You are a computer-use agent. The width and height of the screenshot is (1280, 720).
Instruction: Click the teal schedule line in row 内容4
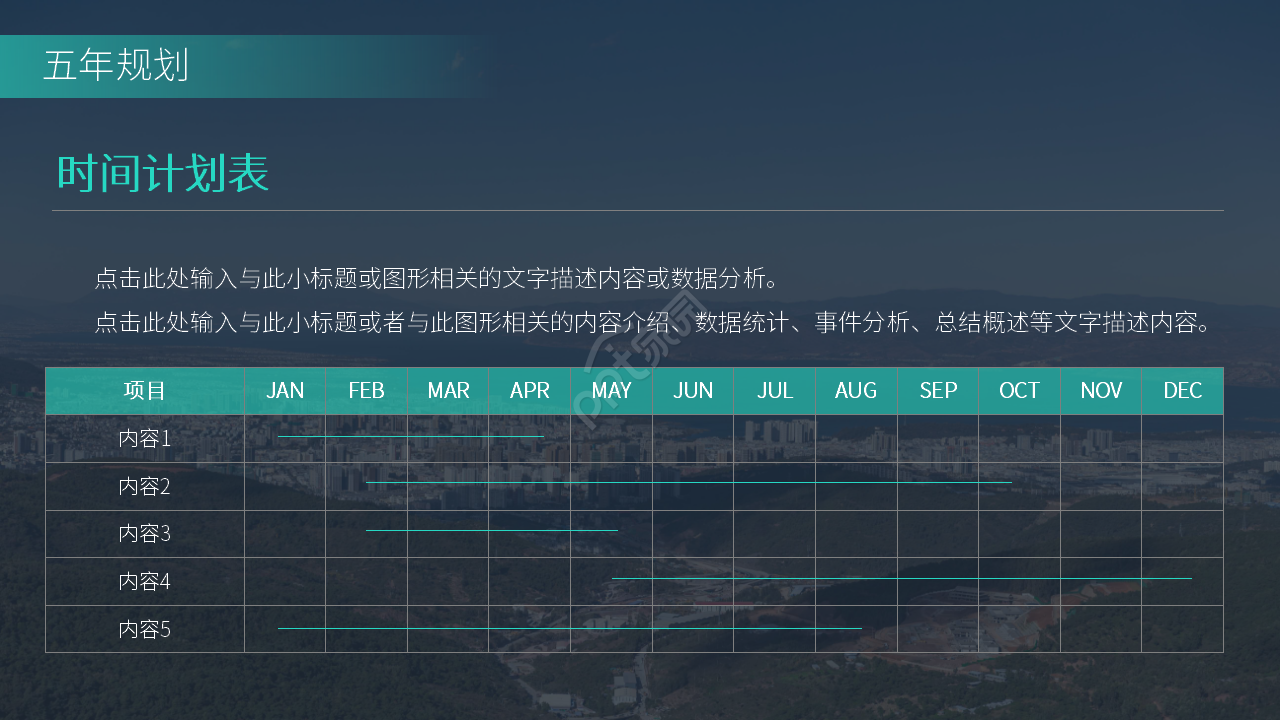click(902, 578)
